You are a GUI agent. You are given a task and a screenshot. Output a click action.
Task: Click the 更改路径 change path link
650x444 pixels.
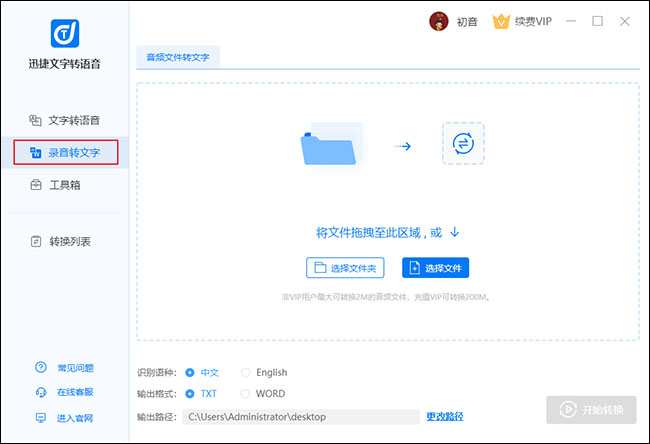pos(445,416)
